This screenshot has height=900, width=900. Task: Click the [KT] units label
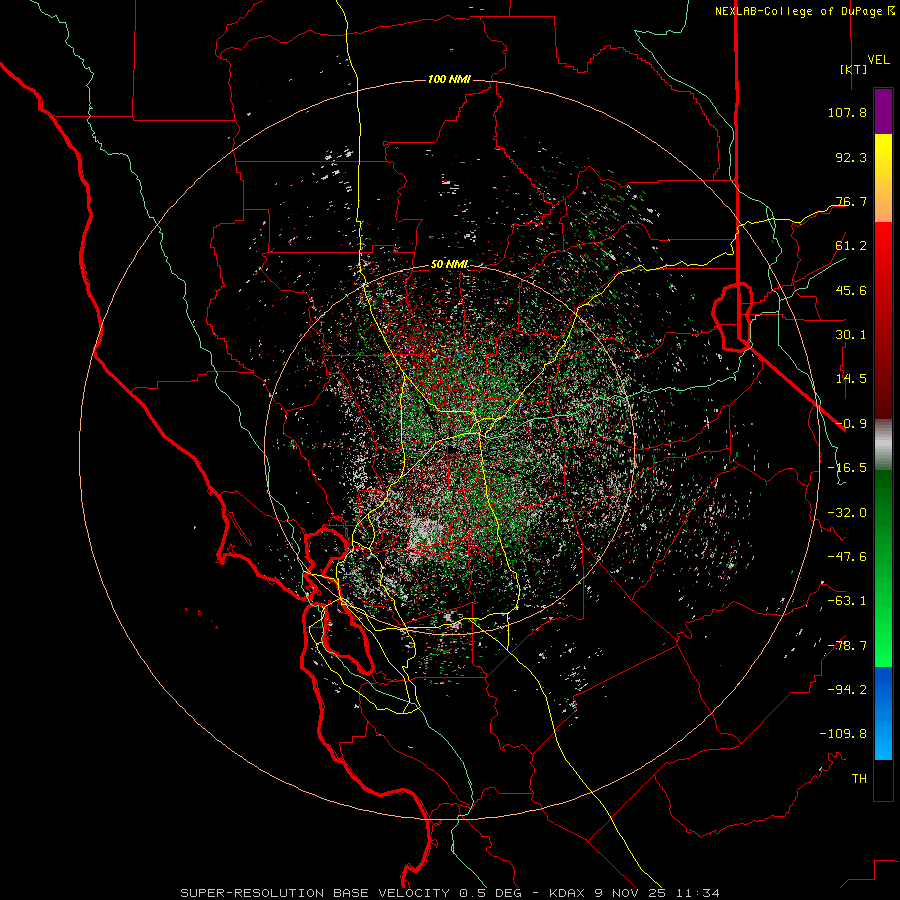[x=853, y=69]
